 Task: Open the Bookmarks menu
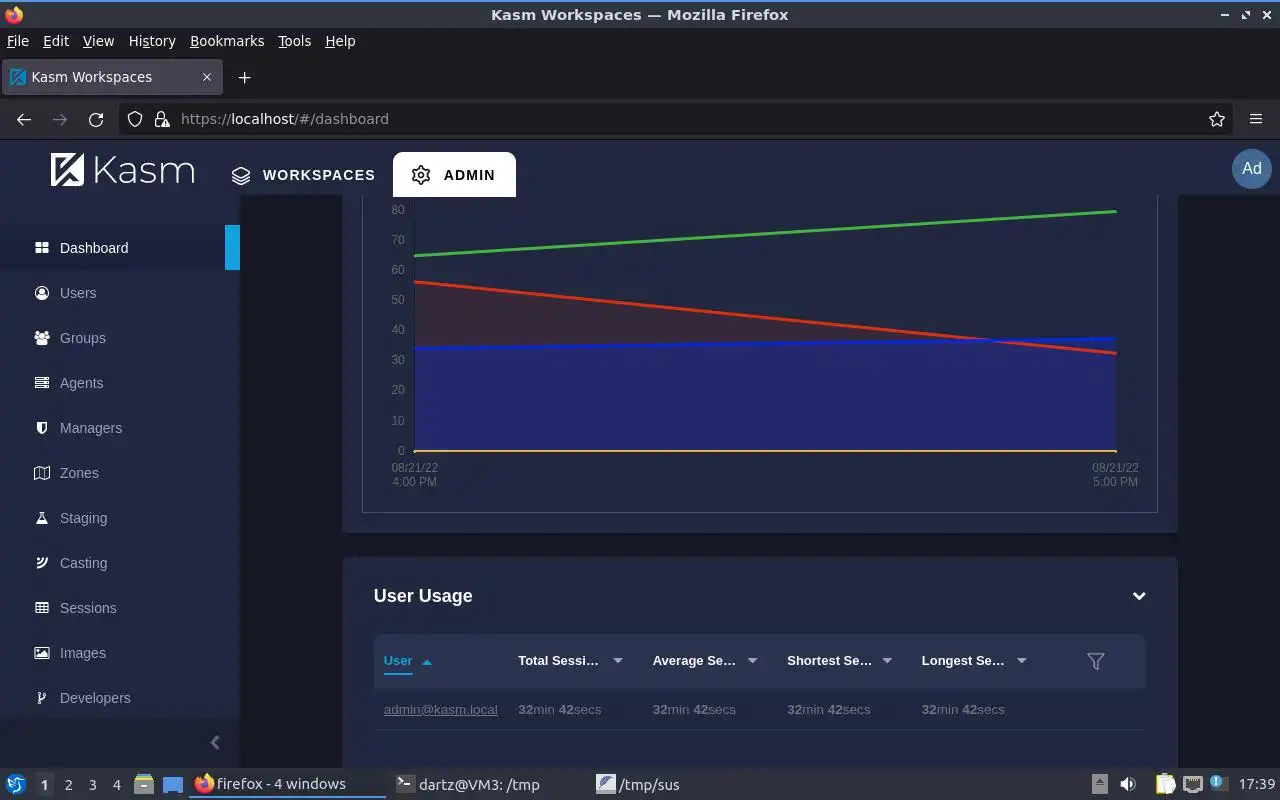pyautogui.click(x=227, y=41)
